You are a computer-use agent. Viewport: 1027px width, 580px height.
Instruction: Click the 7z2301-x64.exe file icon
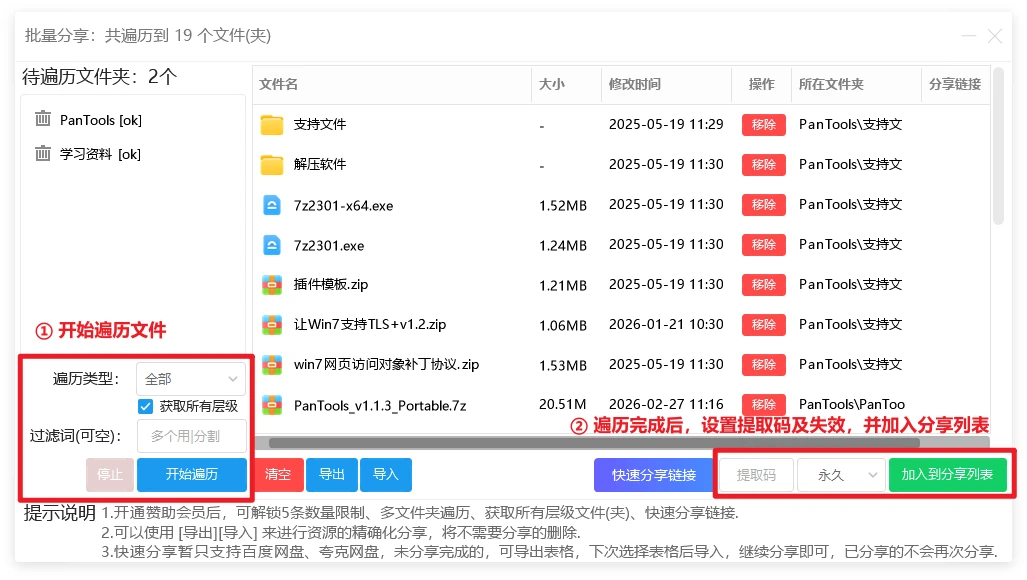[272, 205]
